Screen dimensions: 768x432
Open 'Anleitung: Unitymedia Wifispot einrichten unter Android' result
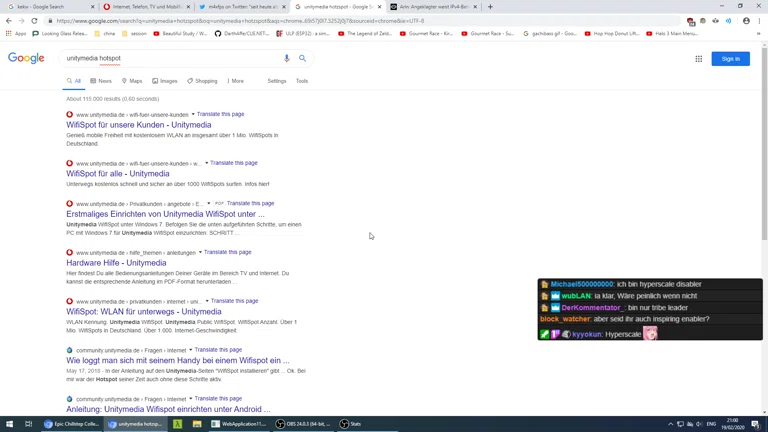pos(168,409)
